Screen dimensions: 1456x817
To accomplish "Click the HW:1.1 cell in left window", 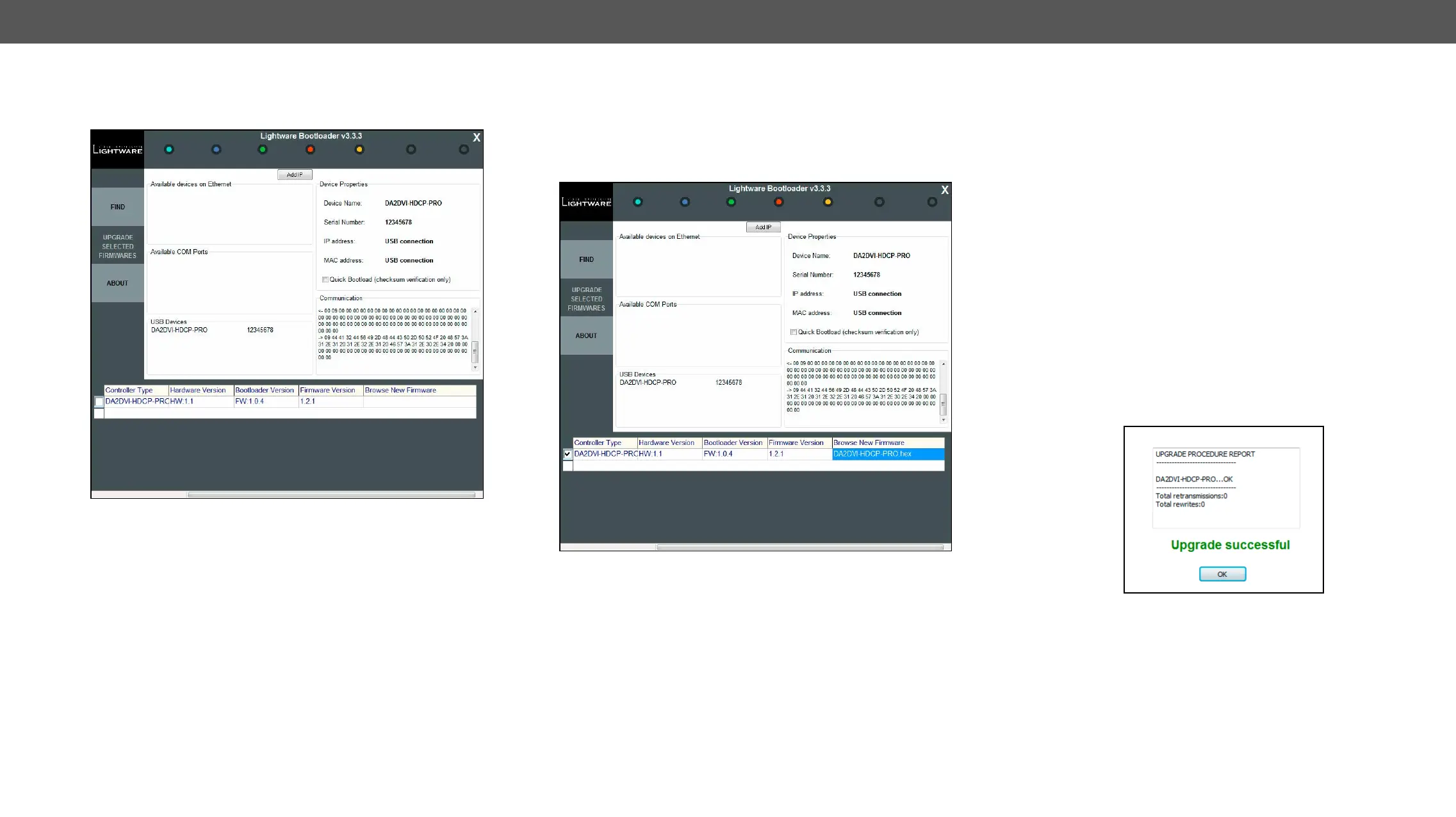I will point(201,402).
